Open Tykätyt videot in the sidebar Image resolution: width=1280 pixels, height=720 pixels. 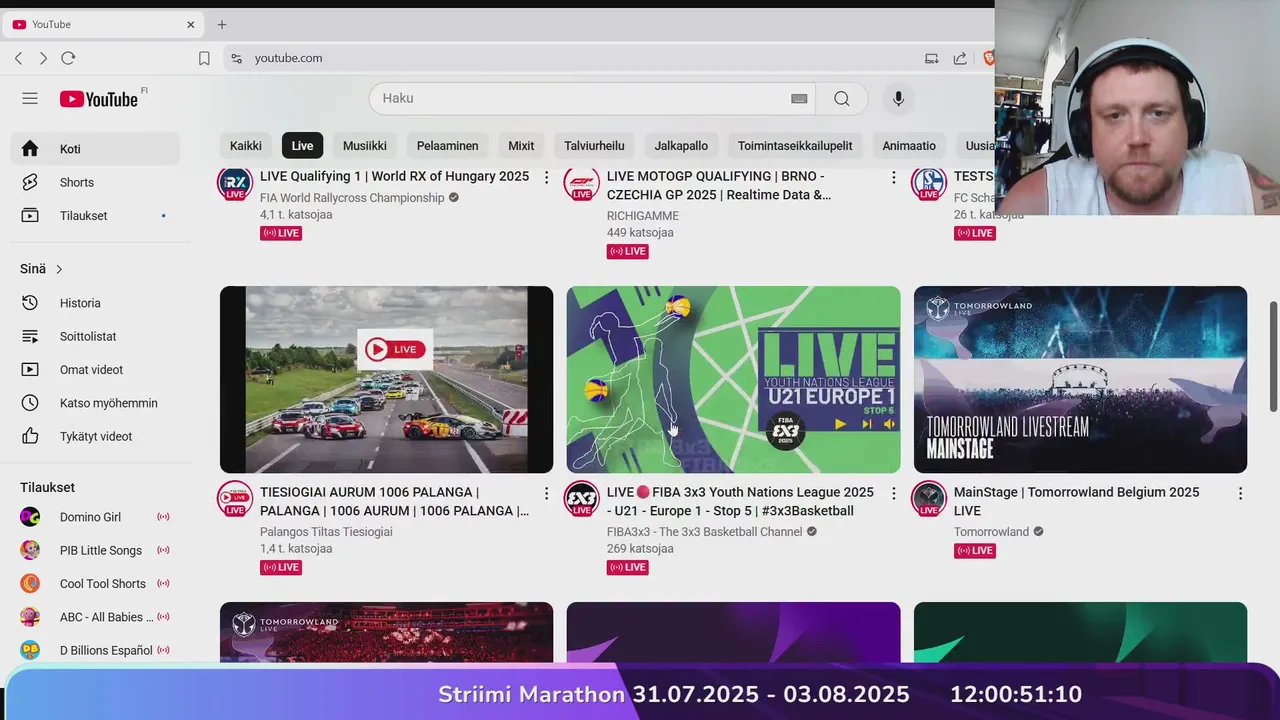[x=95, y=436]
